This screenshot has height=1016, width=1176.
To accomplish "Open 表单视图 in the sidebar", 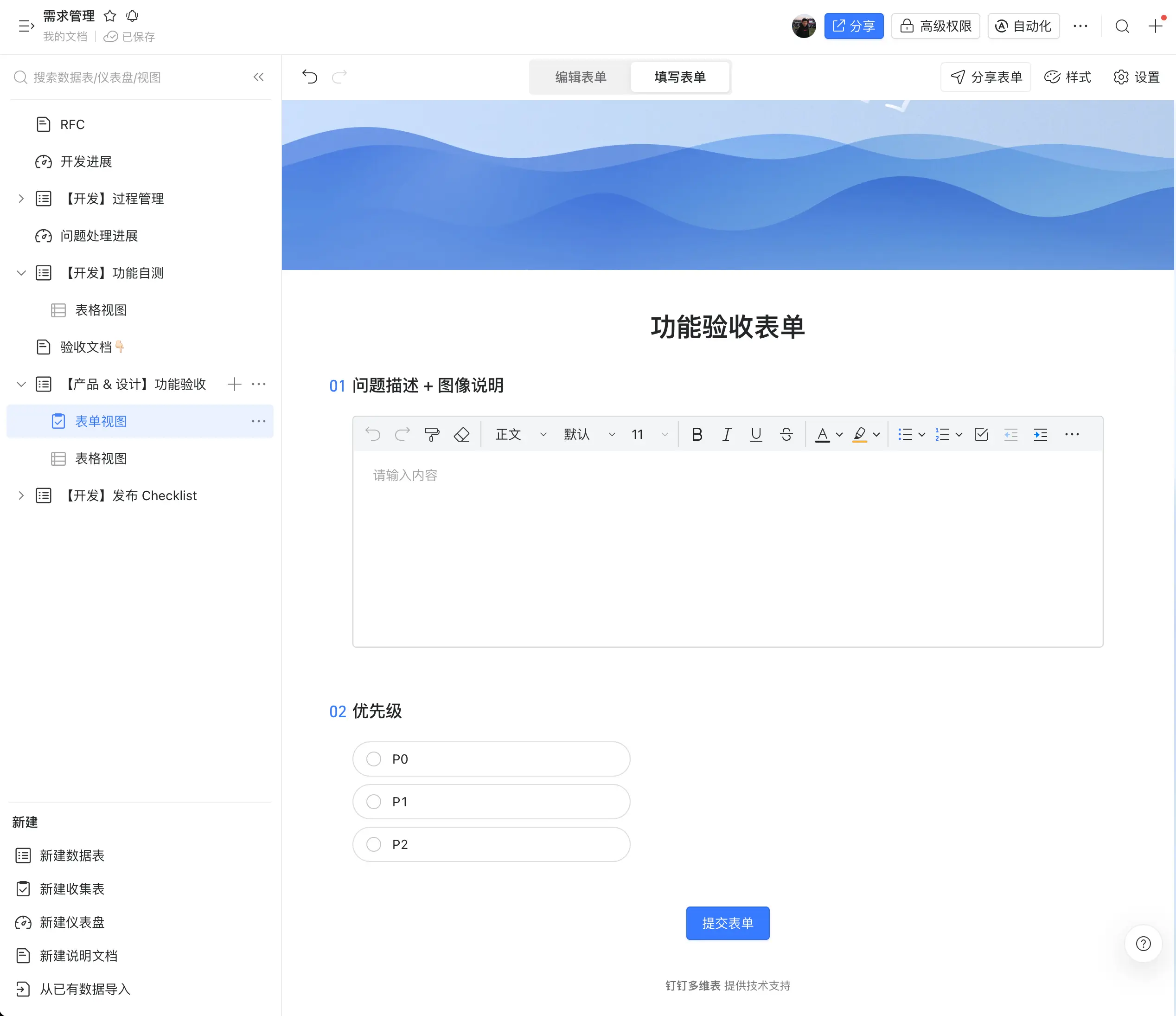I will 101,421.
